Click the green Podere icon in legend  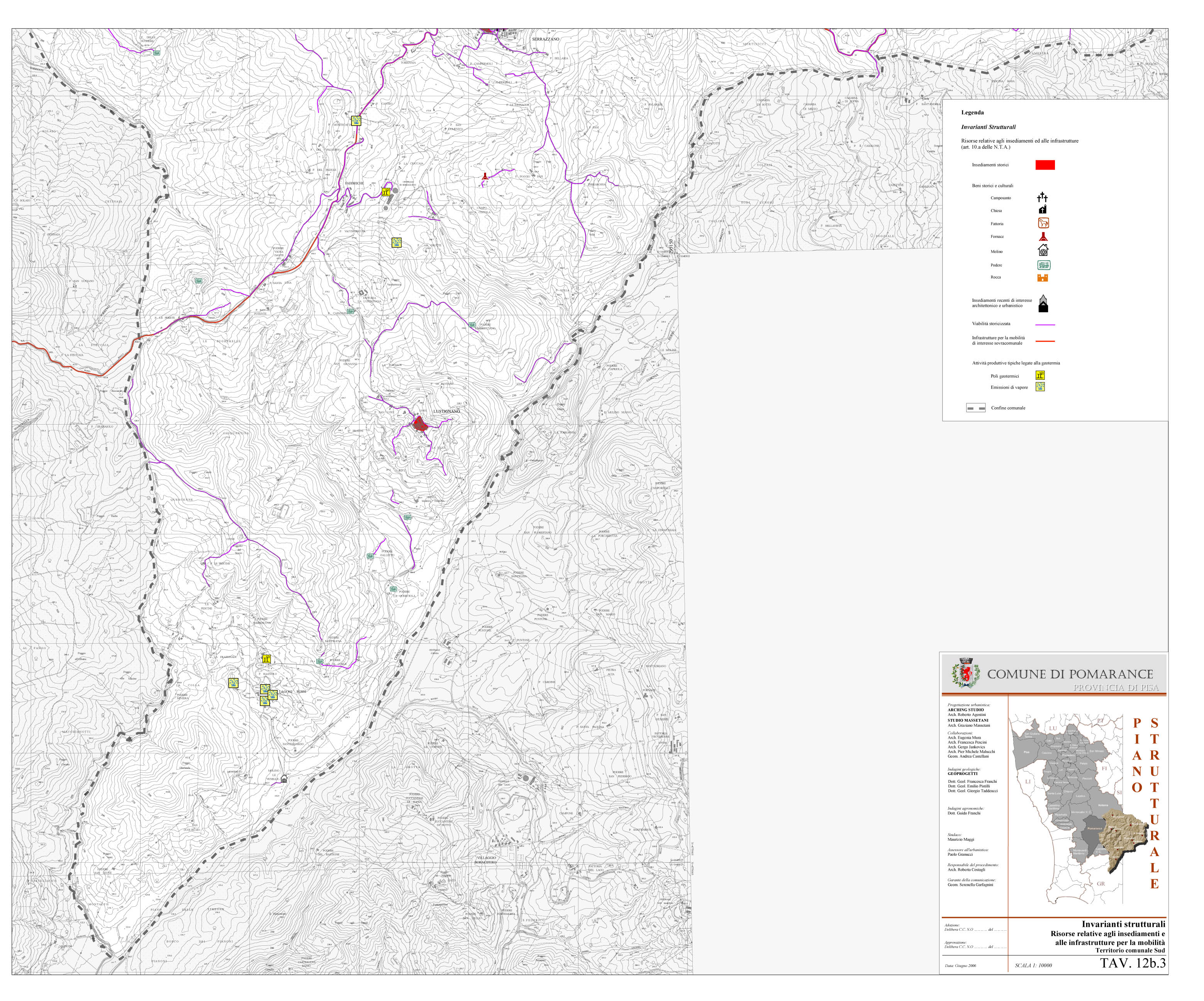[x=1044, y=265]
